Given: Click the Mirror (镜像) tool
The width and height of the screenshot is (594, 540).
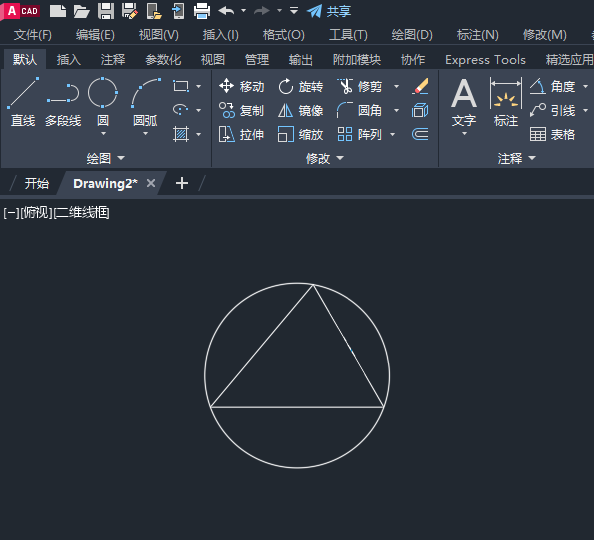Looking at the screenshot, I should pyautogui.click(x=300, y=111).
